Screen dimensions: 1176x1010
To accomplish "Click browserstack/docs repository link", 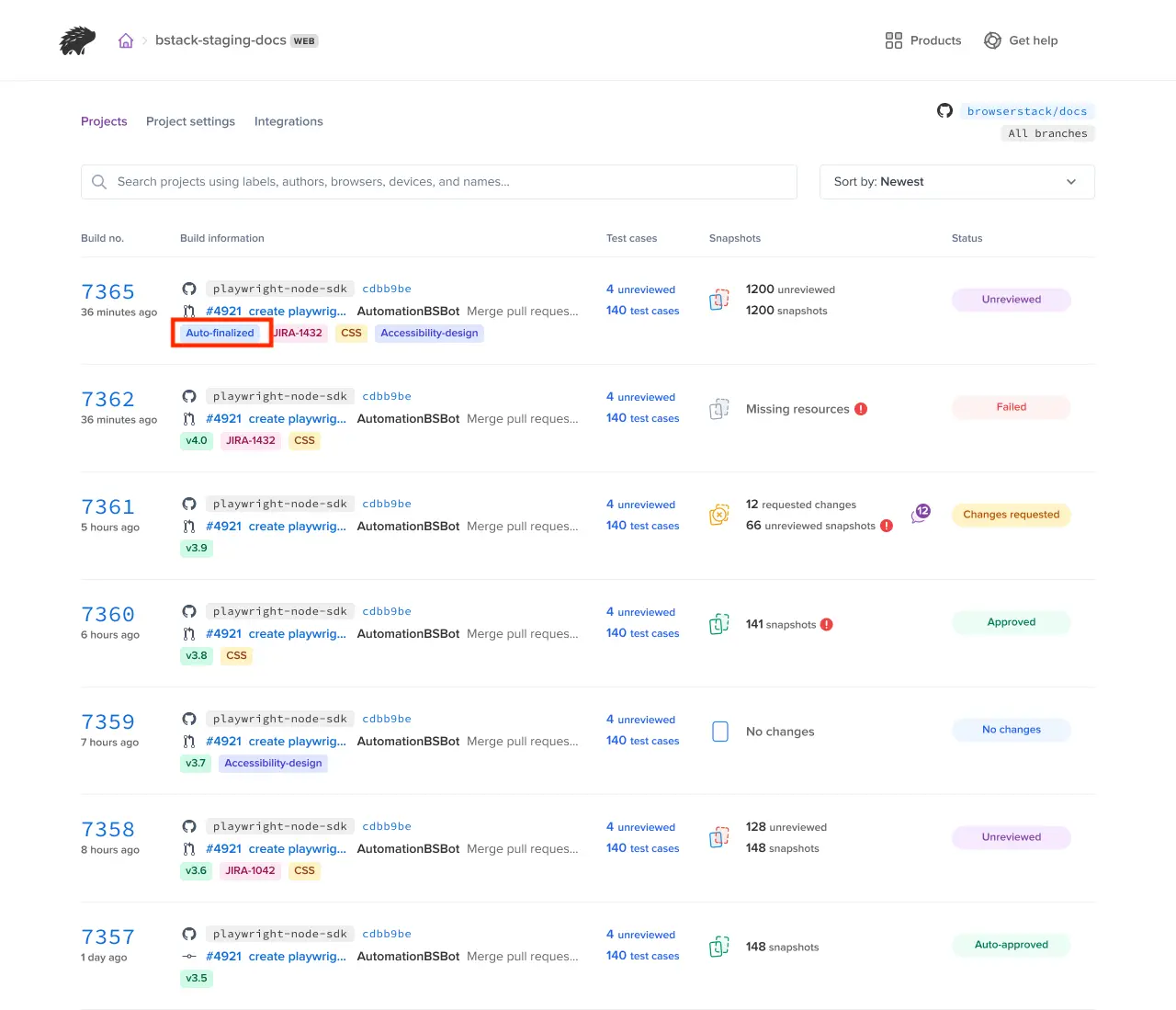I will [1026, 111].
